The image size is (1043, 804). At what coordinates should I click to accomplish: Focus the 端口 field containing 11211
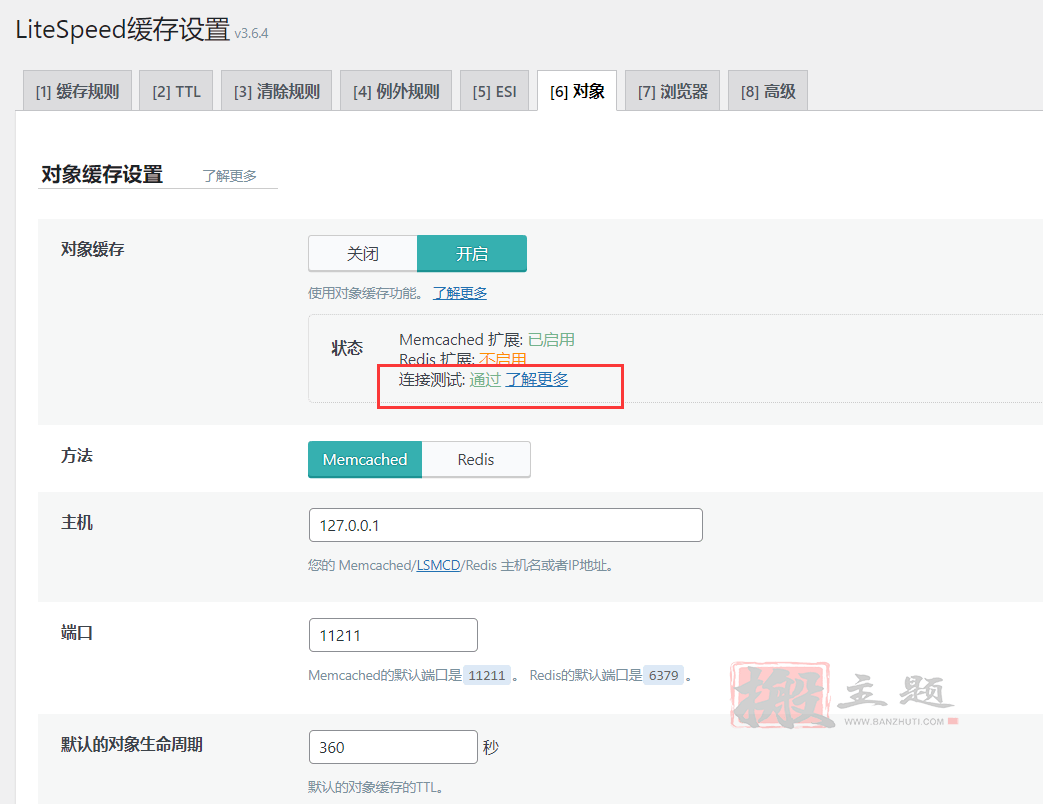point(393,635)
